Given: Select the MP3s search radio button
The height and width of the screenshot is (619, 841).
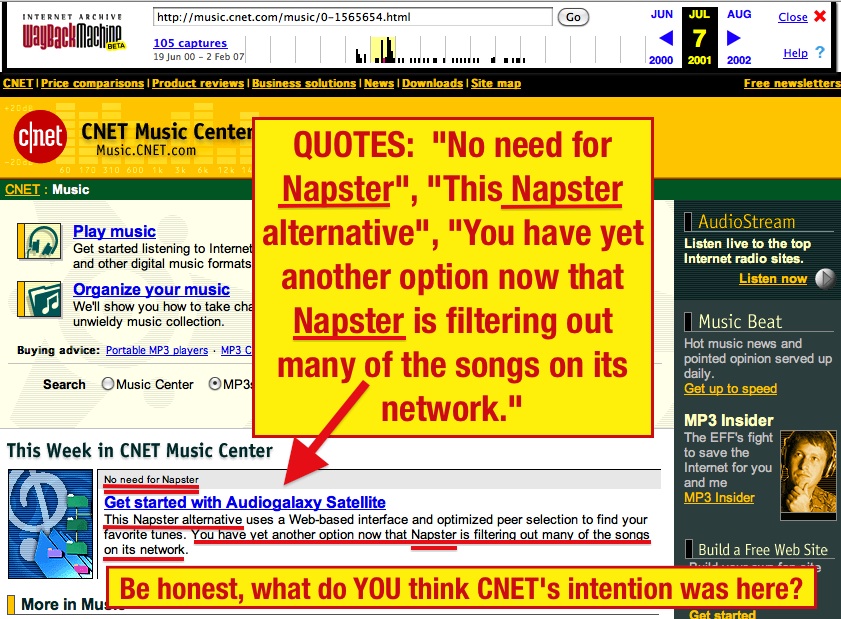Looking at the screenshot, I should point(215,384).
